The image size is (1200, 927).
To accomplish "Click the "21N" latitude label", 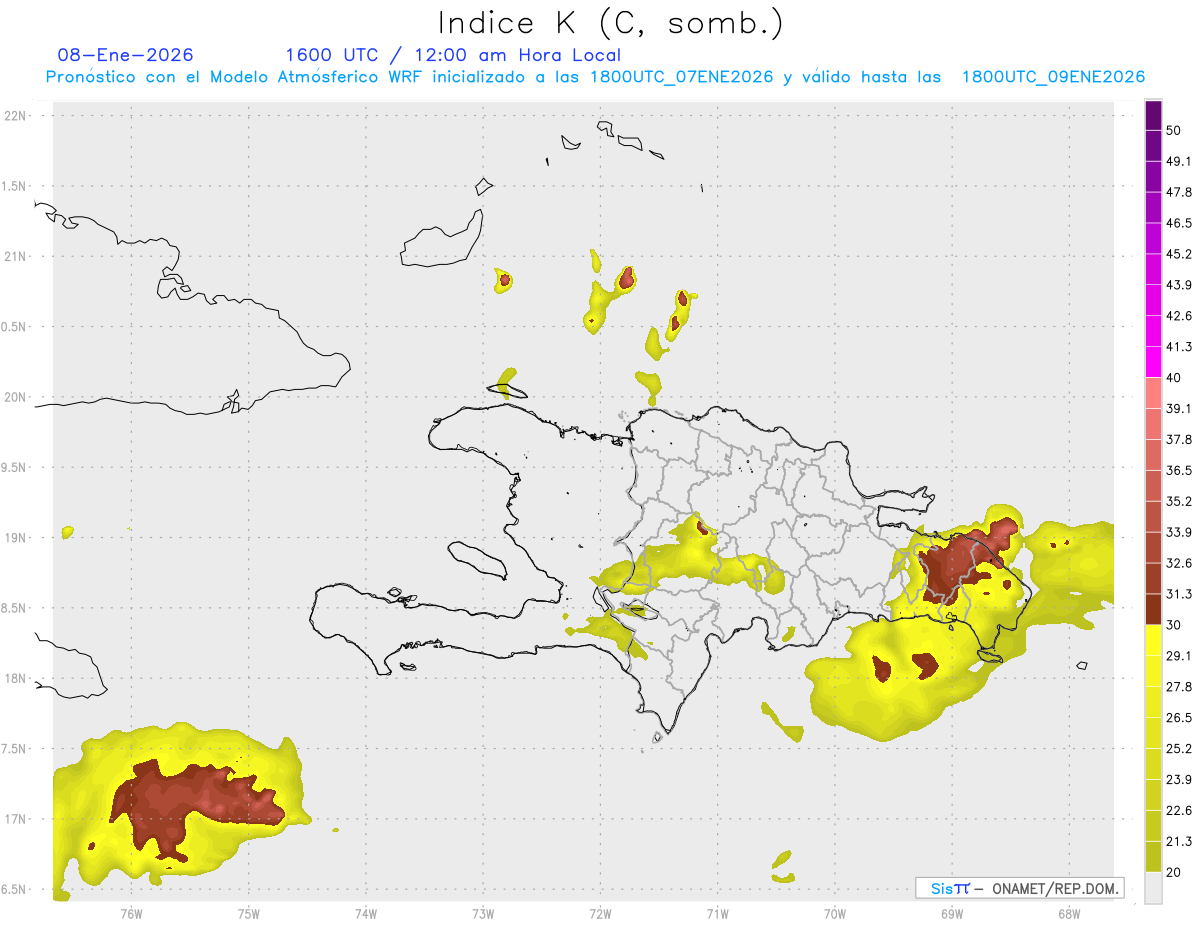I will (x=15, y=256).
